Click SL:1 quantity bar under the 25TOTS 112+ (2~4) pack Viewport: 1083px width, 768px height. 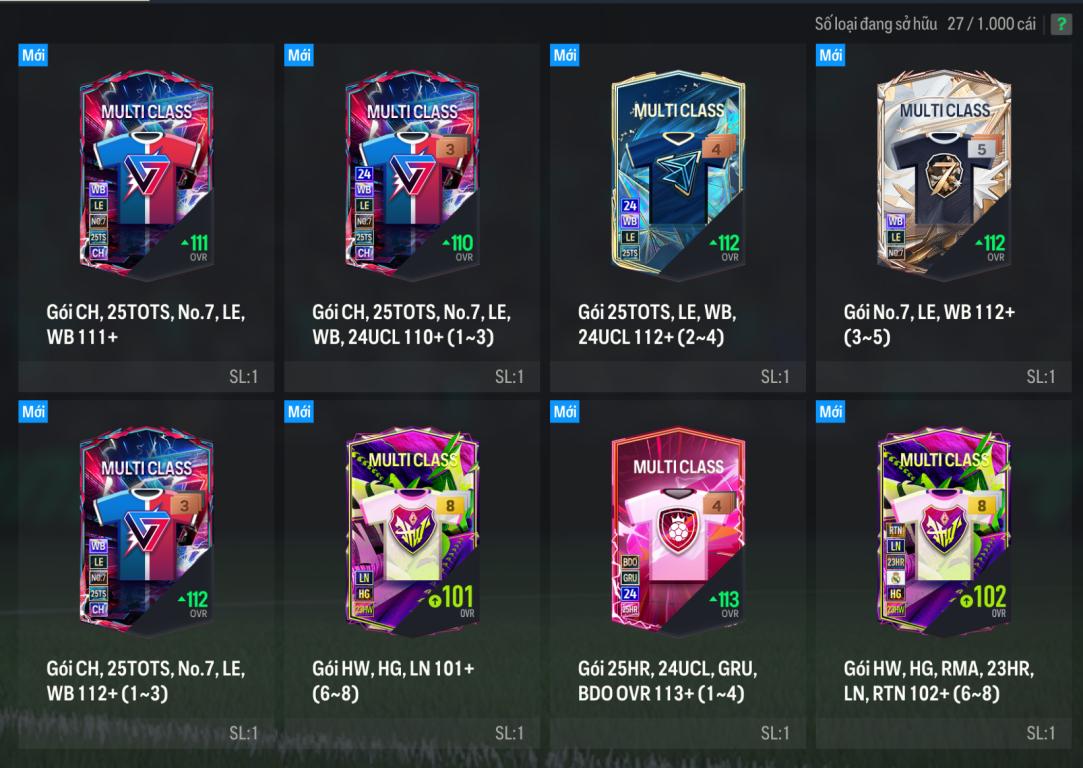click(x=678, y=376)
